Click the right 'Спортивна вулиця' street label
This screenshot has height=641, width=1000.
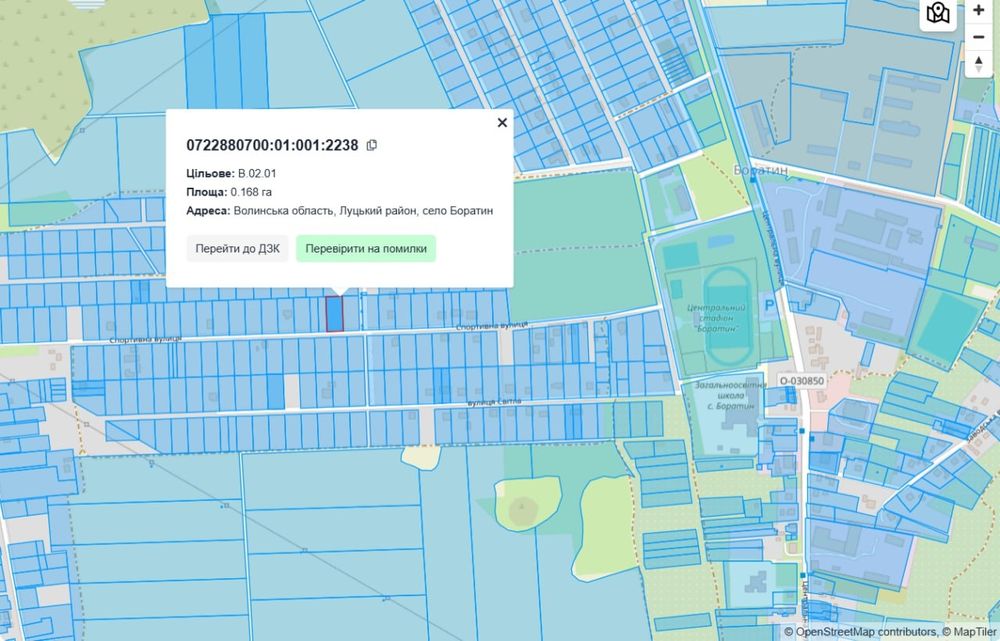point(492,326)
